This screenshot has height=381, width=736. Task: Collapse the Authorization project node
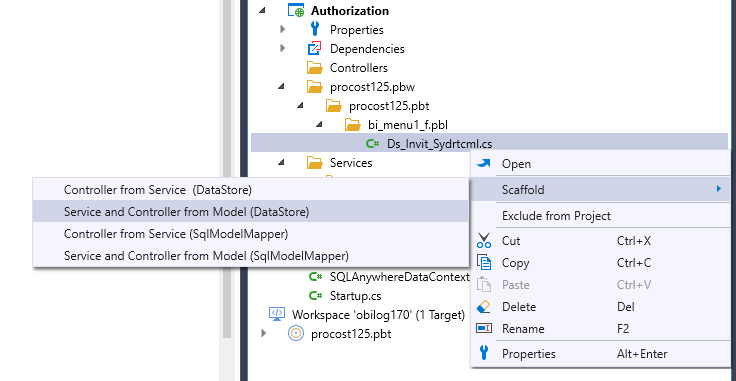click(x=262, y=10)
